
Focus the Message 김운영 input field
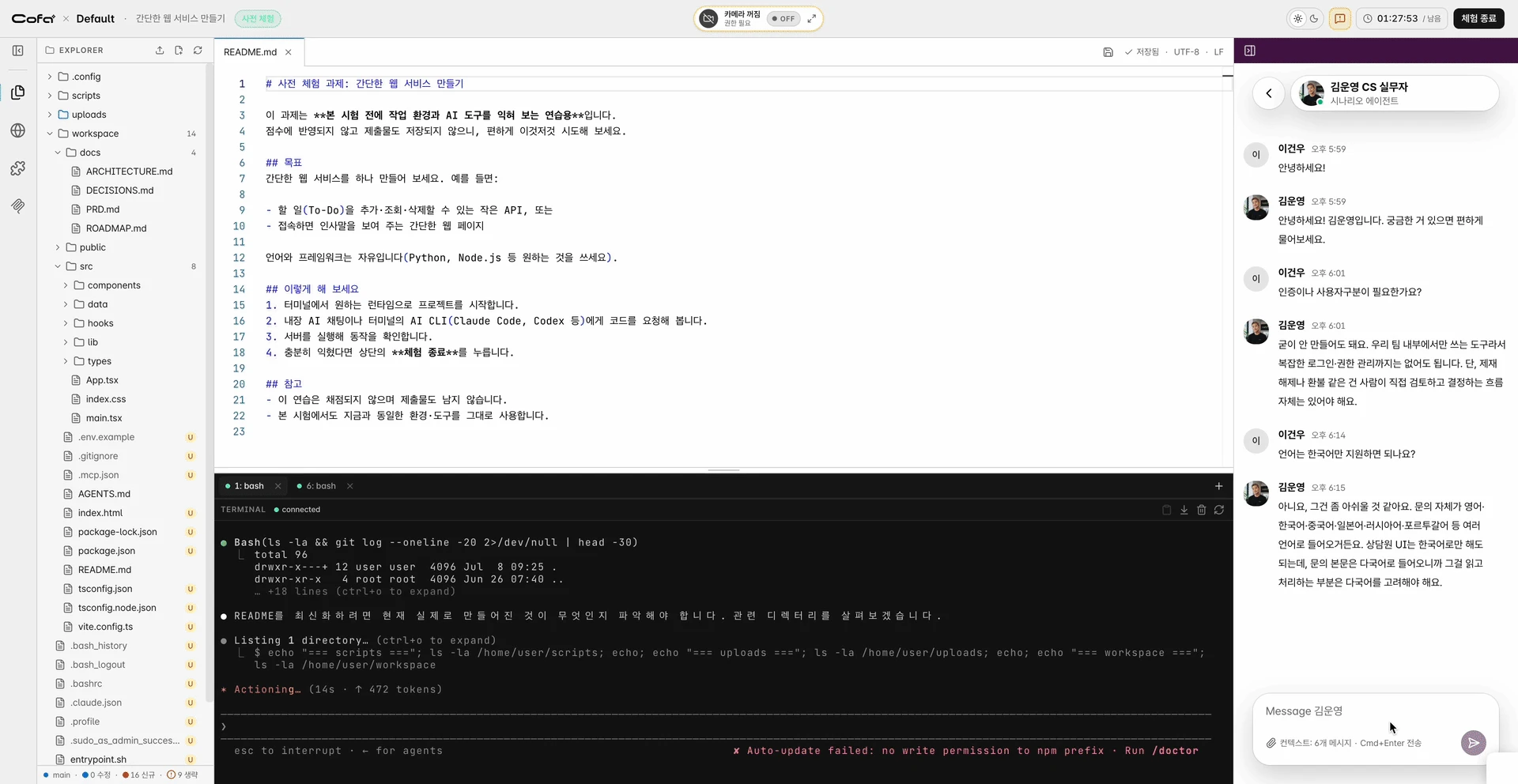tap(1376, 711)
